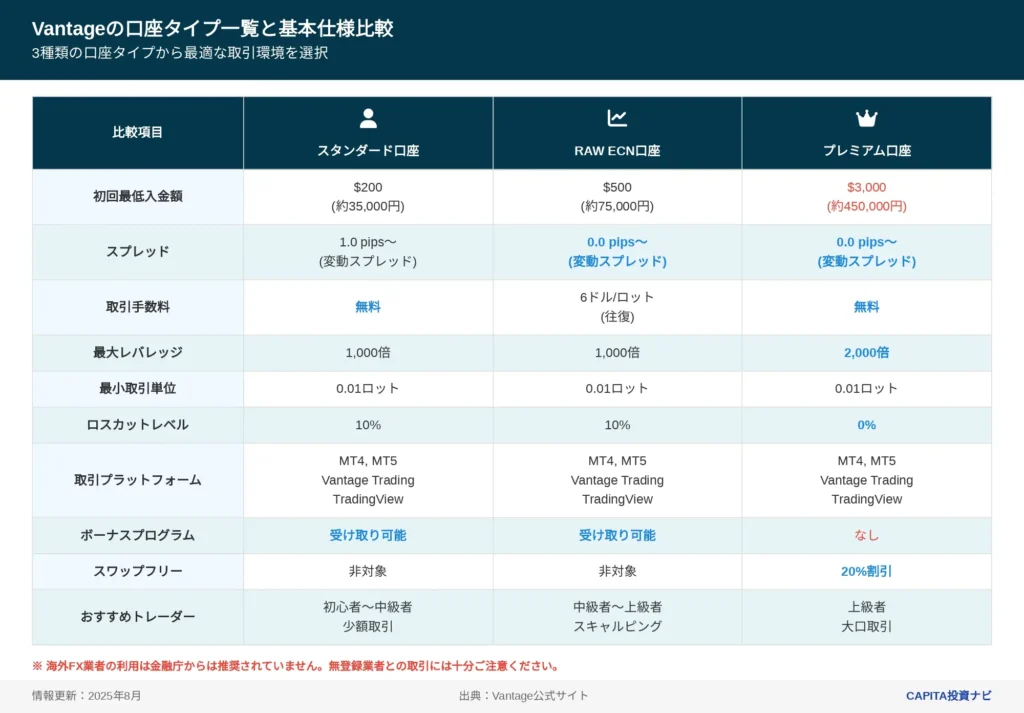Click the blue 0% loss-cut cell

pos(867,425)
